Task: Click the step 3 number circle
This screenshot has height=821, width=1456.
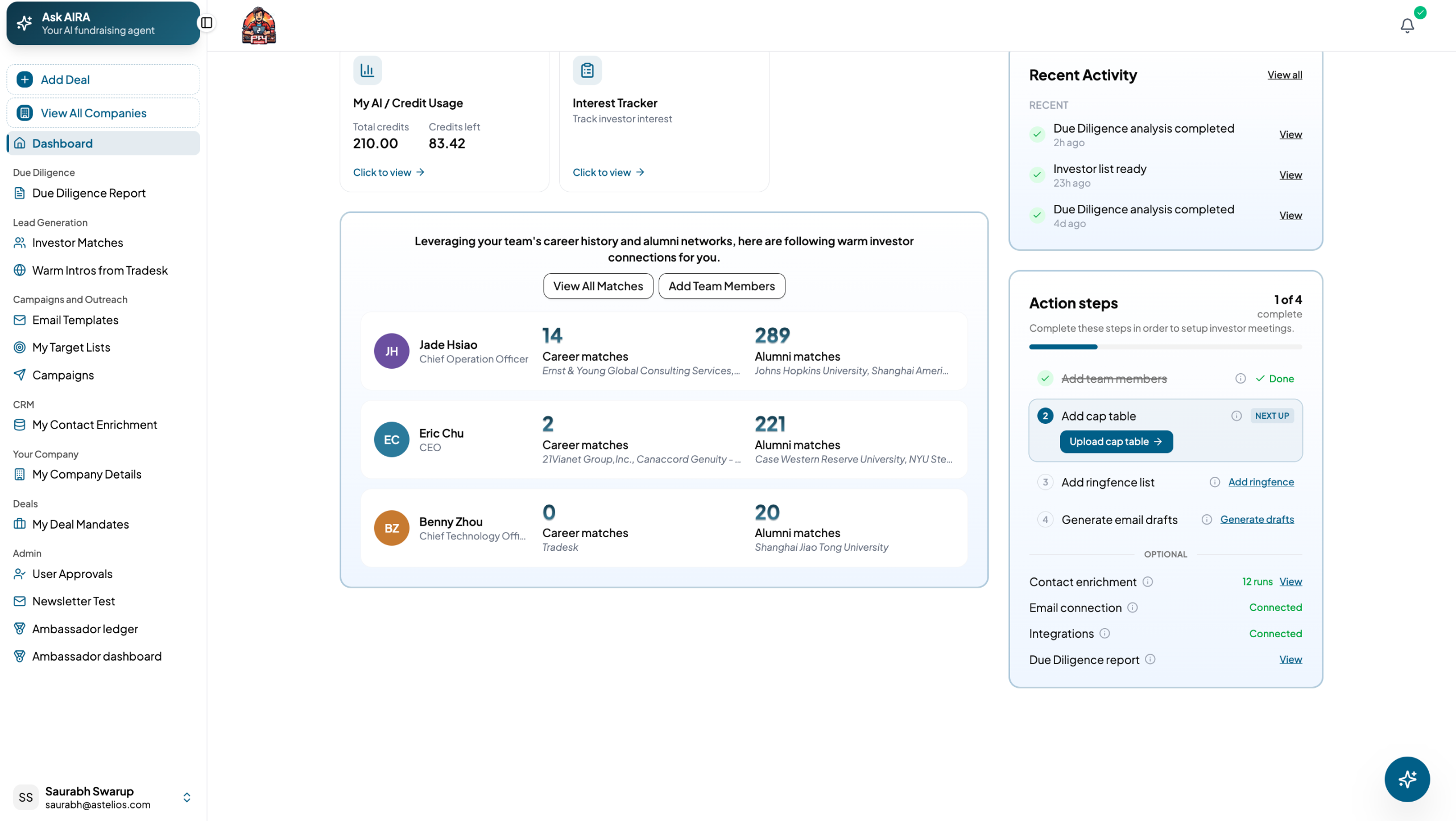Action: [1045, 482]
